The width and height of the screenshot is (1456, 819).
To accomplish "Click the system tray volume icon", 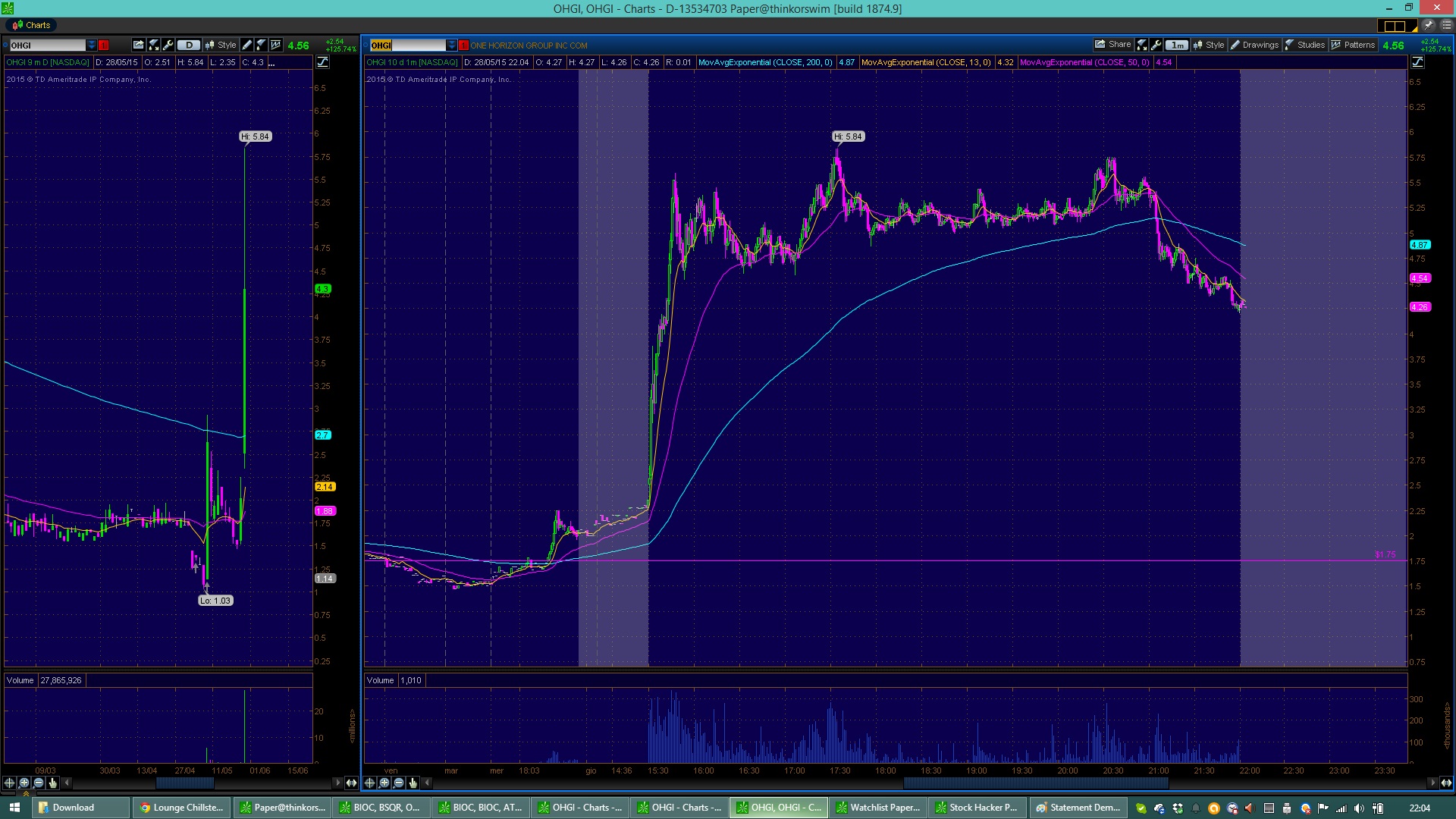I will 1359,808.
